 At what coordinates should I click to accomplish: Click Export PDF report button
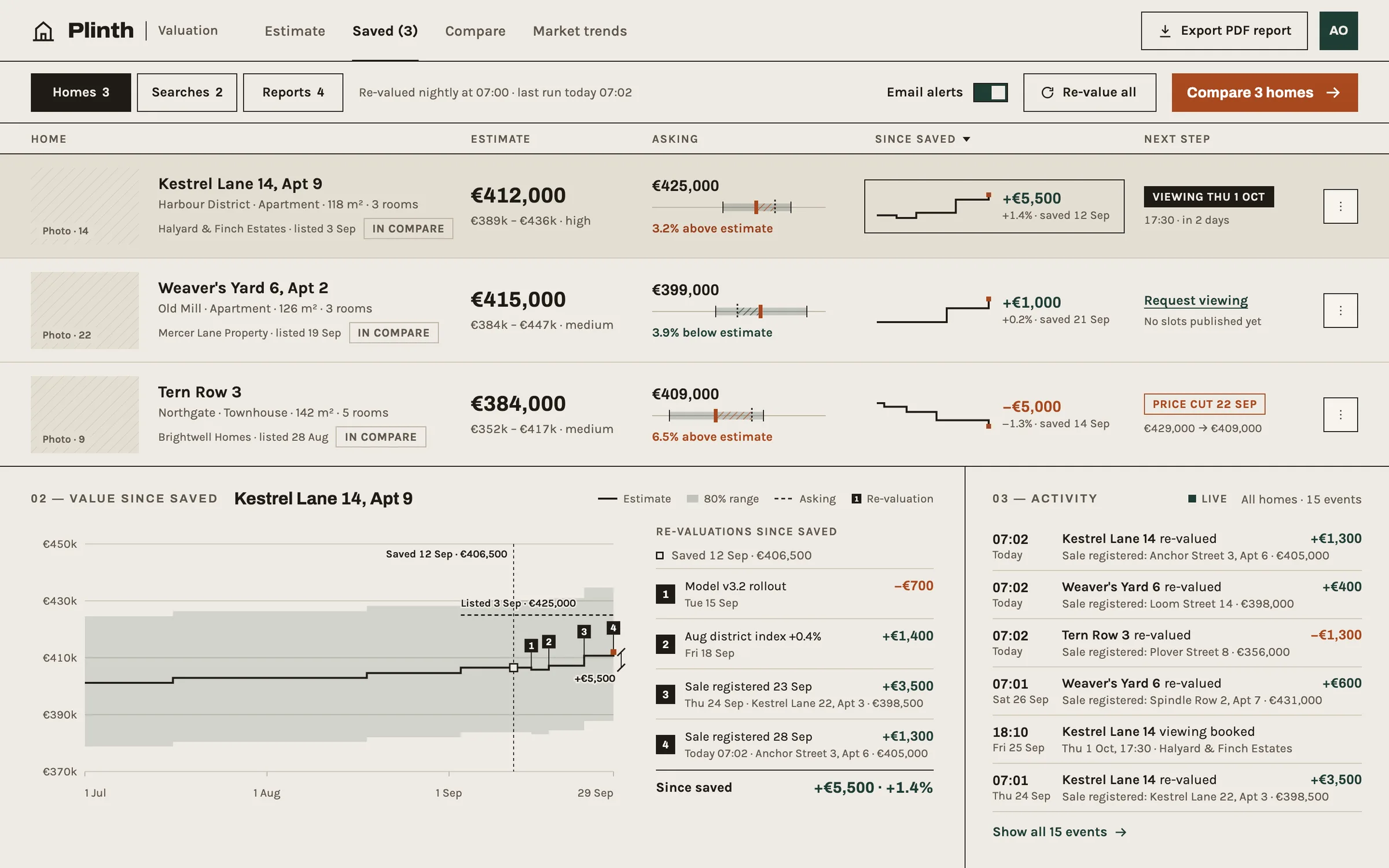pyautogui.click(x=1224, y=31)
